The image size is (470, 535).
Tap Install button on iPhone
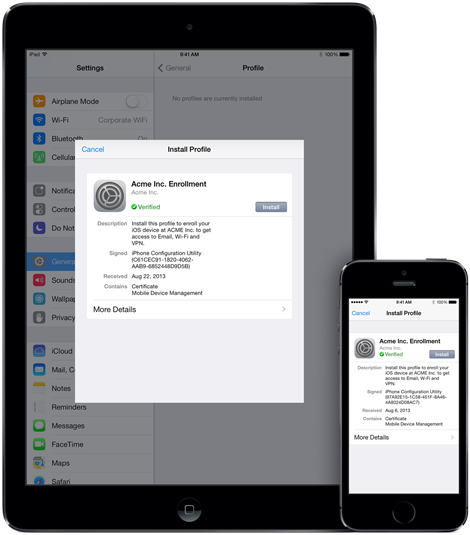click(x=442, y=355)
